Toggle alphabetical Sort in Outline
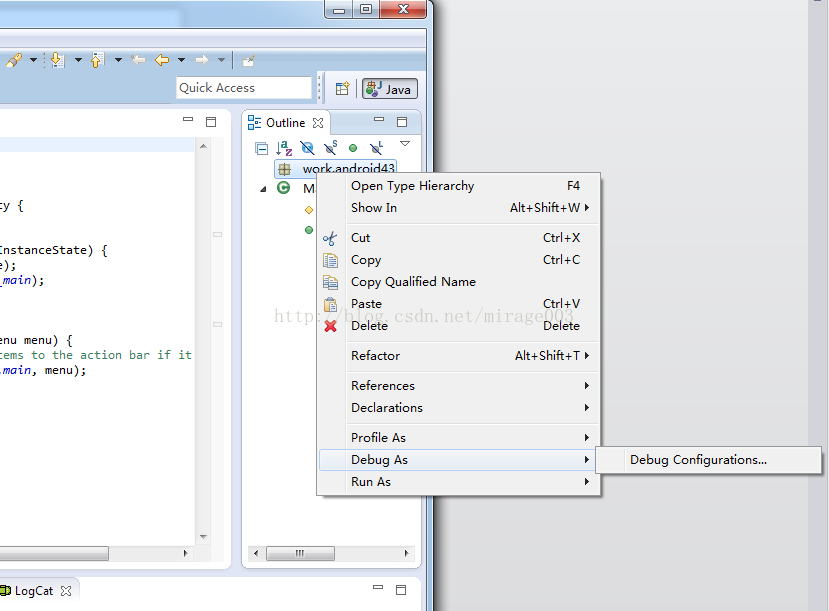The width and height of the screenshot is (829, 611). [284, 148]
